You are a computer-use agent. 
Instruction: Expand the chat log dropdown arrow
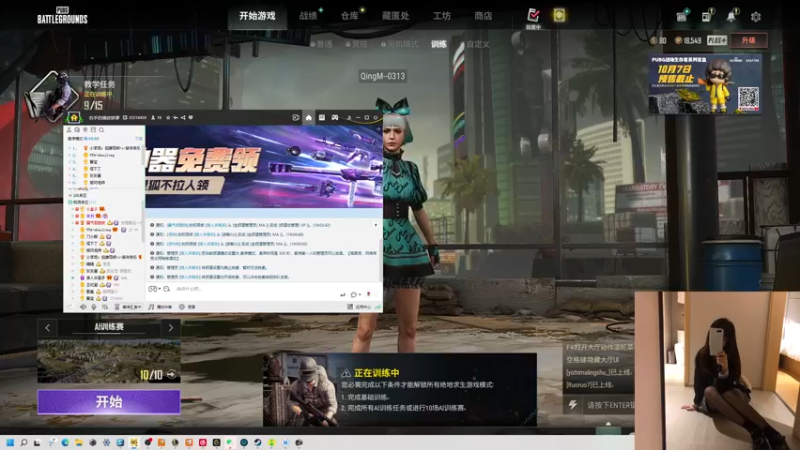pos(376,224)
